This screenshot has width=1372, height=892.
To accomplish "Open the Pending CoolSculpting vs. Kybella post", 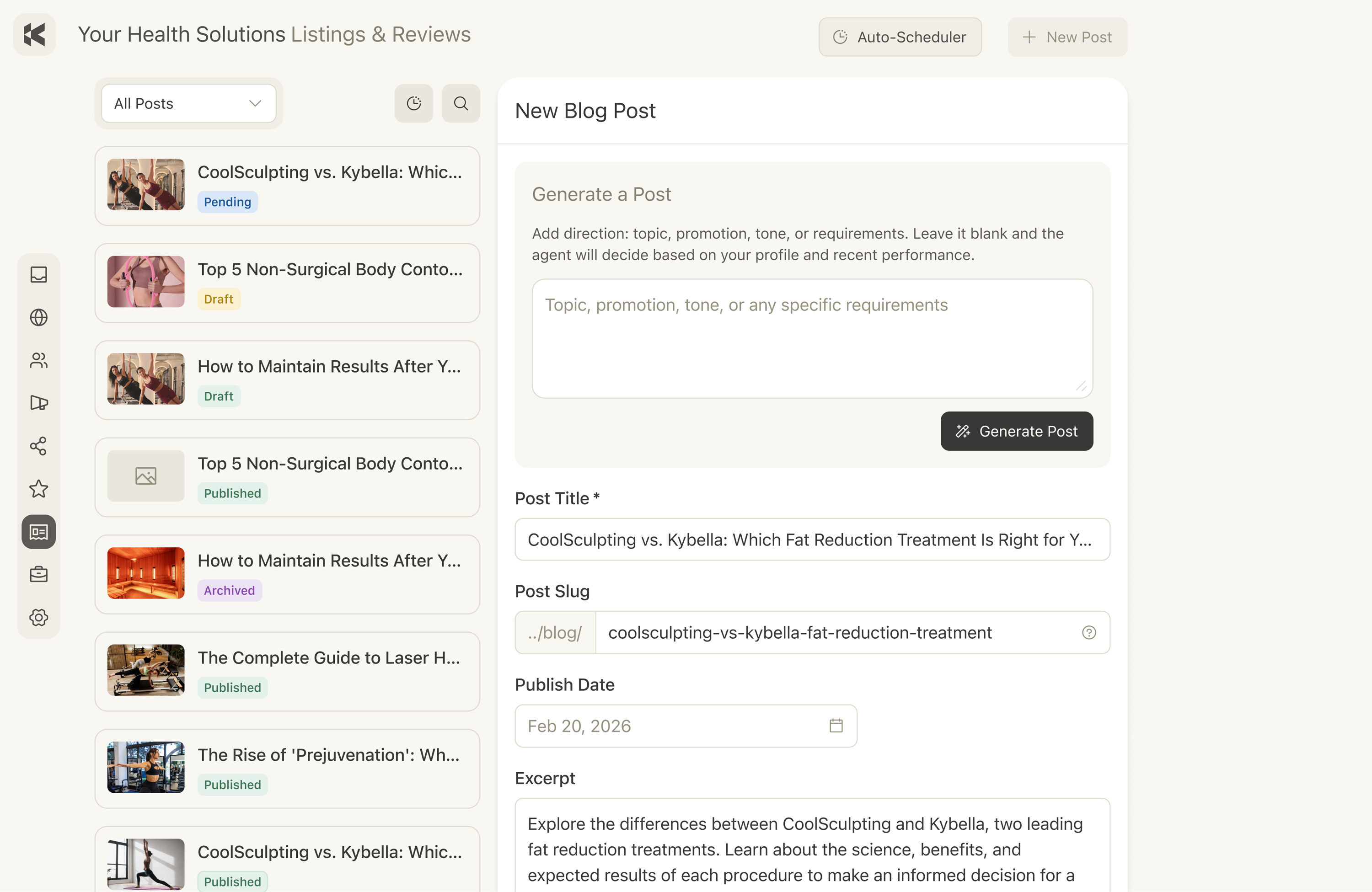I will [287, 186].
